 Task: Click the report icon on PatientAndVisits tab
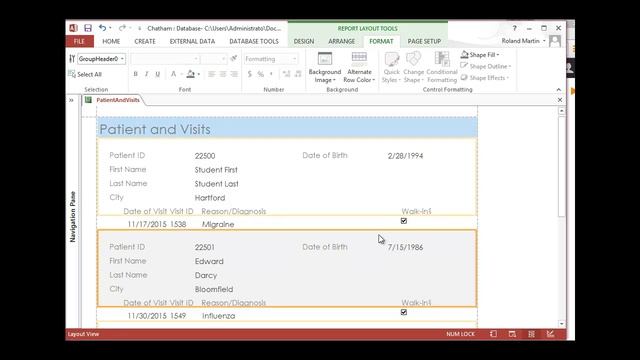click(x=89, y=100)
